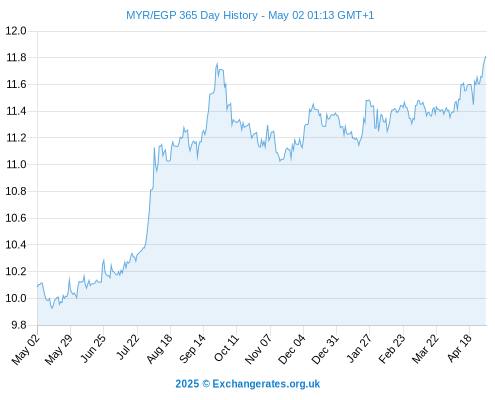495x400 pixels.
Task: Select the May 02 date label
Action: click(x=26, y=349)
